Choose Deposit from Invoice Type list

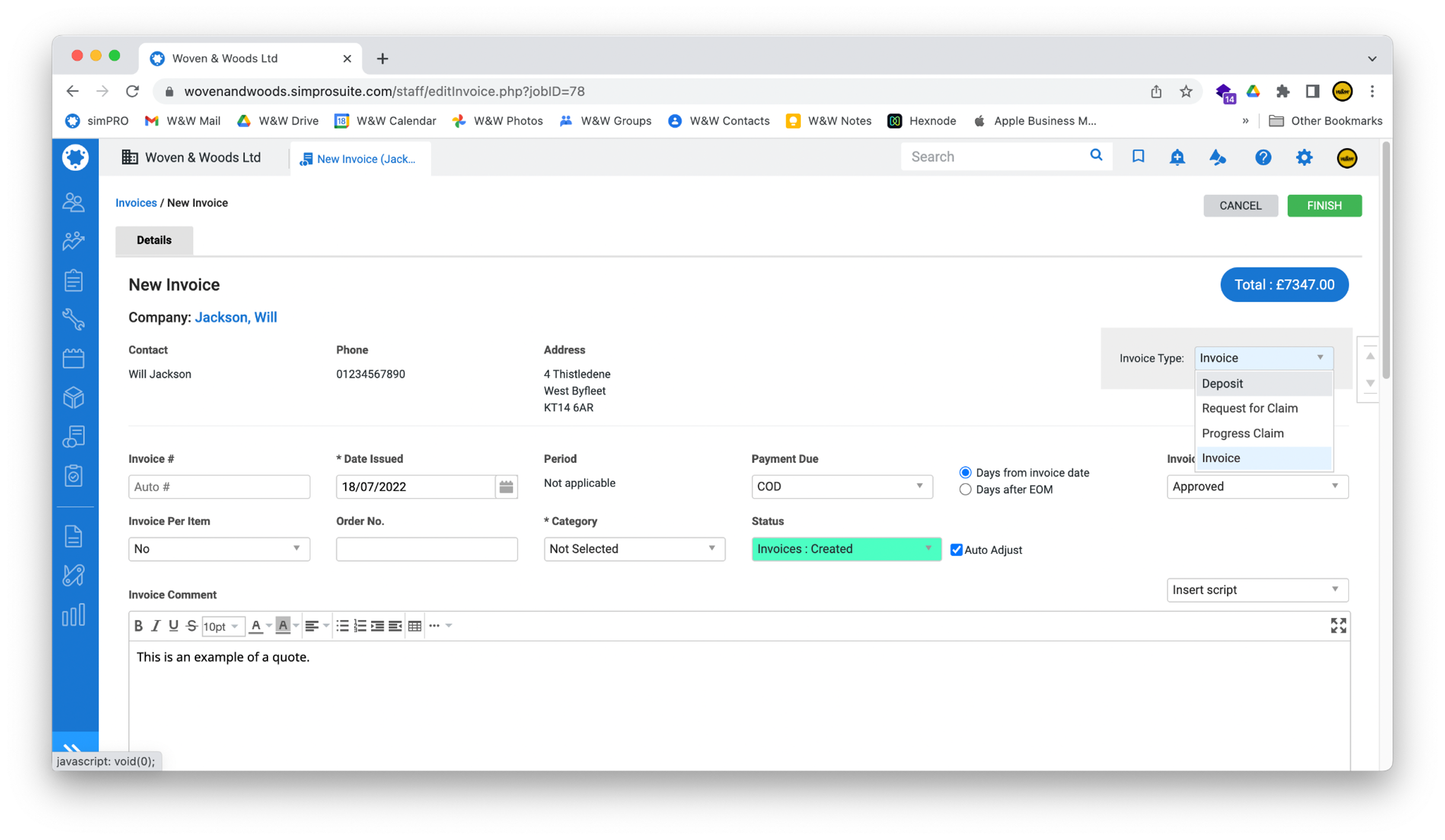[1222, 384]
